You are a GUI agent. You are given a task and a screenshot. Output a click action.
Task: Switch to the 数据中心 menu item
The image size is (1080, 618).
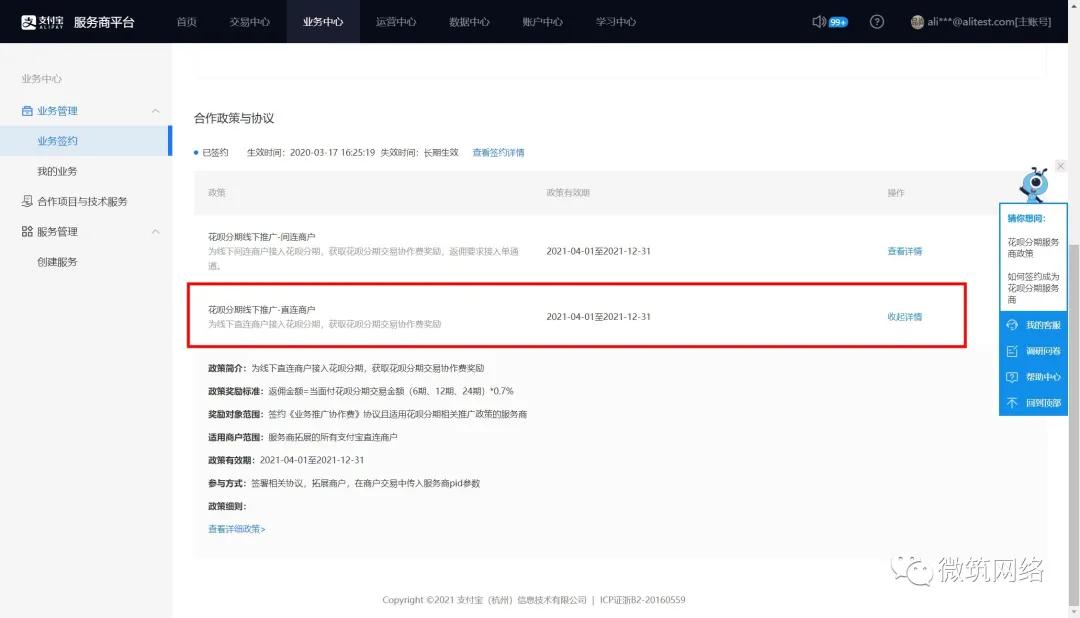469,21
